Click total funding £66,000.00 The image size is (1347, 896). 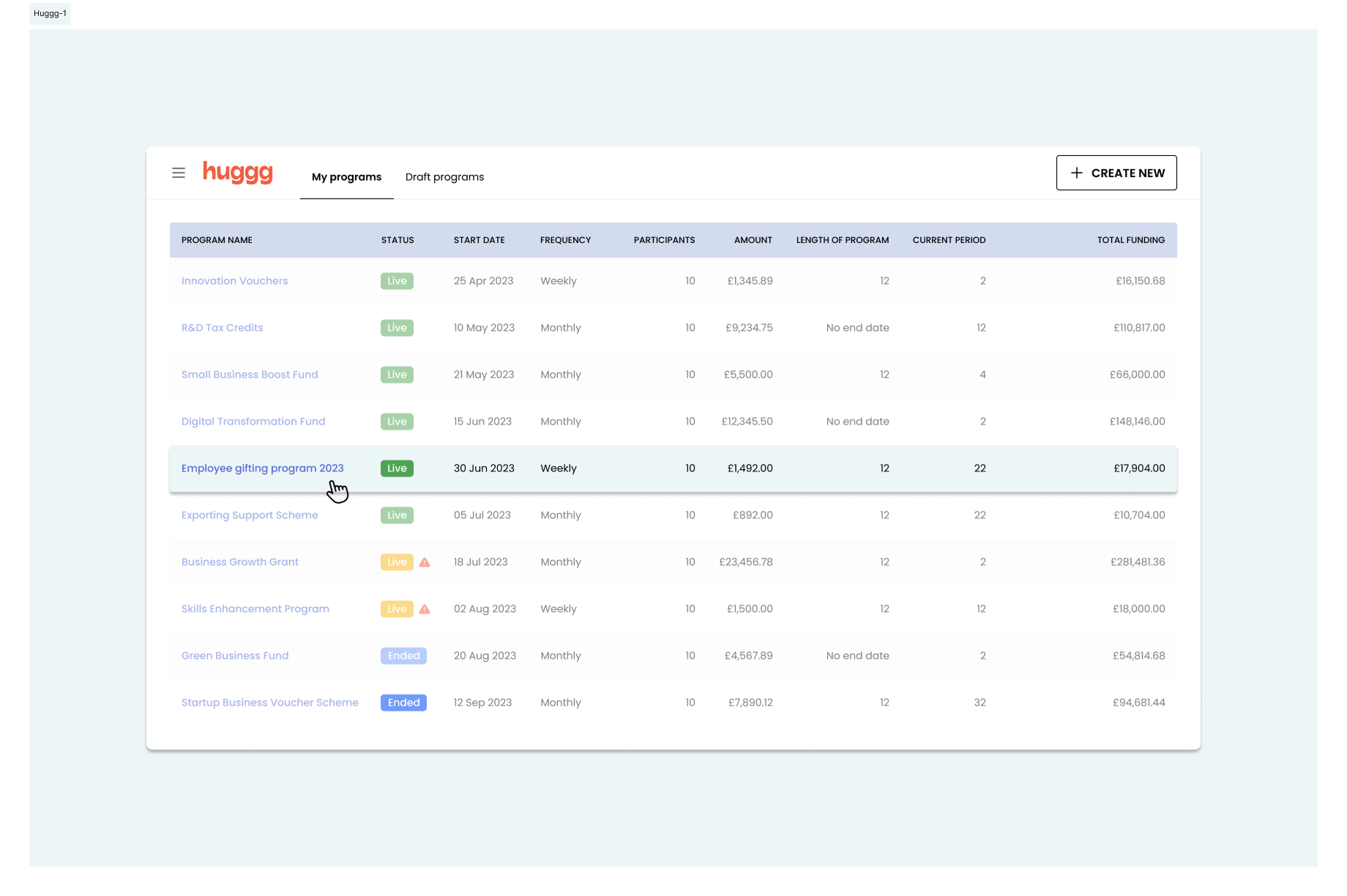pos(1138,375)
